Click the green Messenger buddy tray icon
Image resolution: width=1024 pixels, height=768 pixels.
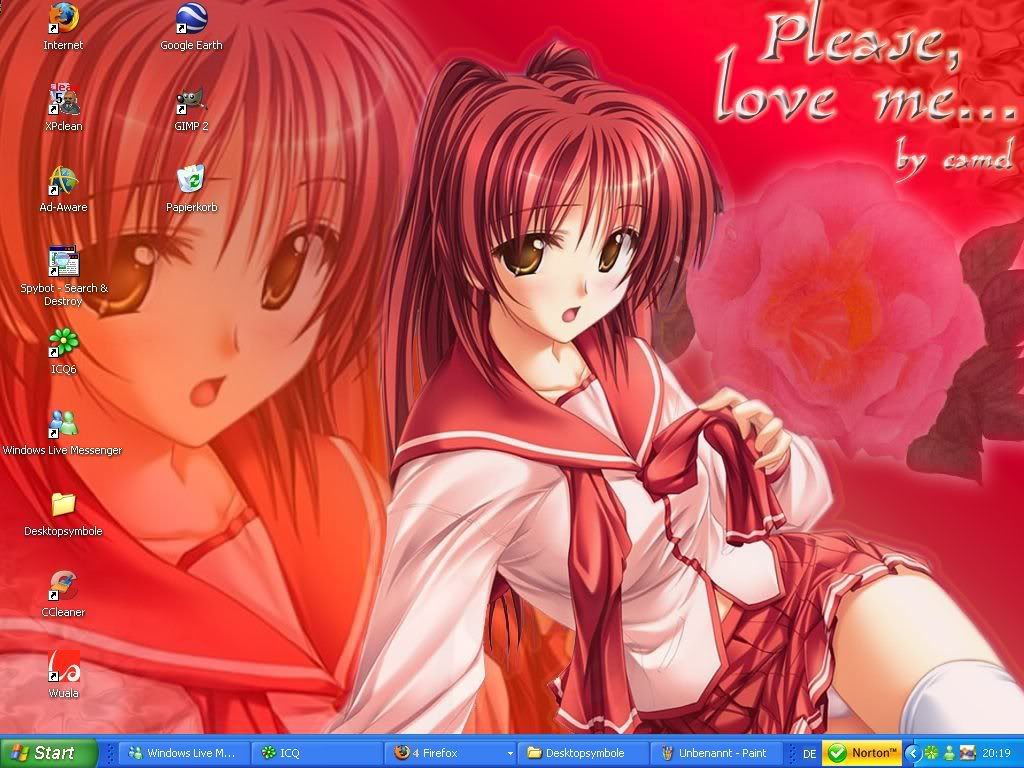click(x=950, y=753)
